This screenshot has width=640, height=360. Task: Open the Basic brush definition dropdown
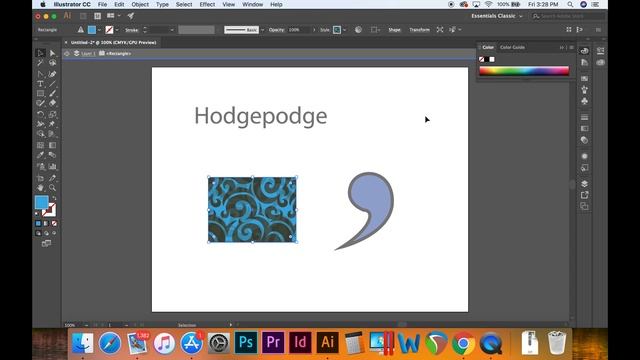[262, 30]
